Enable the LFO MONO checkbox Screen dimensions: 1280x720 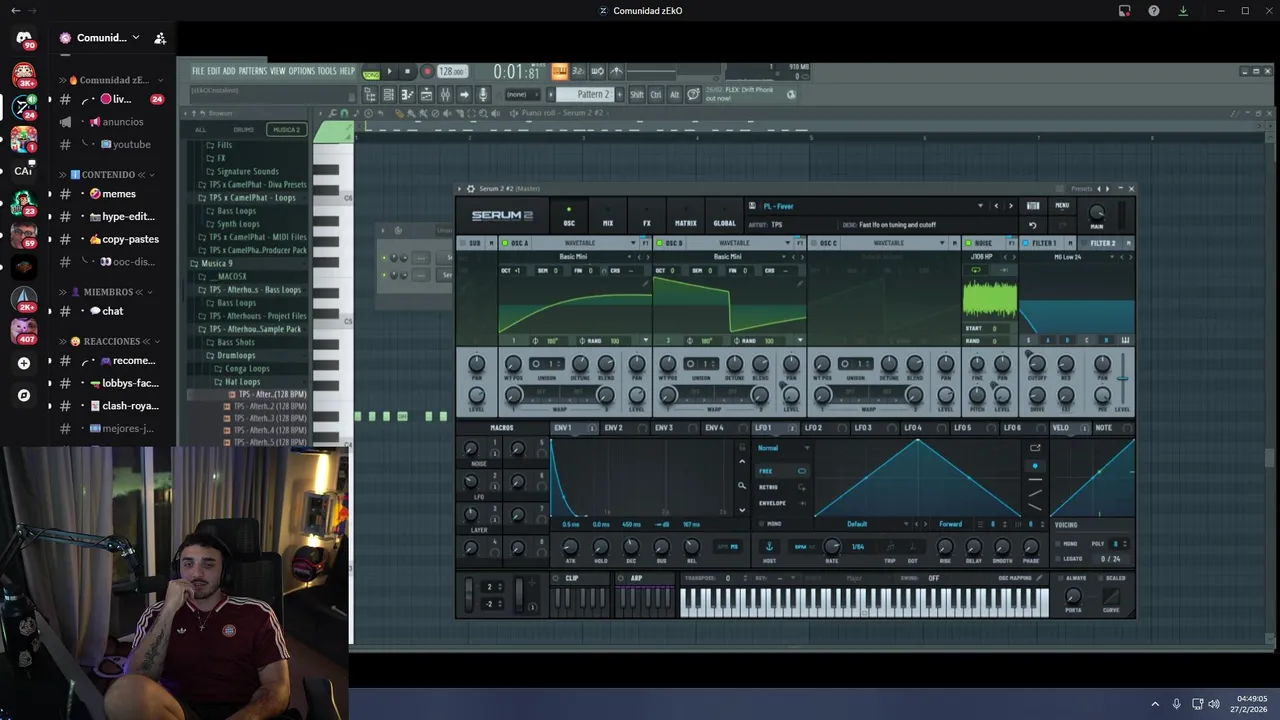[x=762, y=524]
